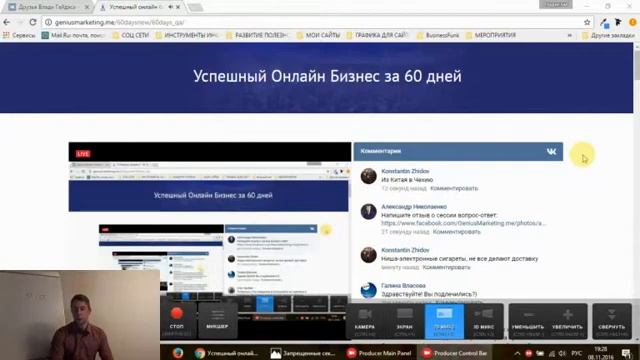Open Chrome menu via orange circle icon

(x=633, y=22)
